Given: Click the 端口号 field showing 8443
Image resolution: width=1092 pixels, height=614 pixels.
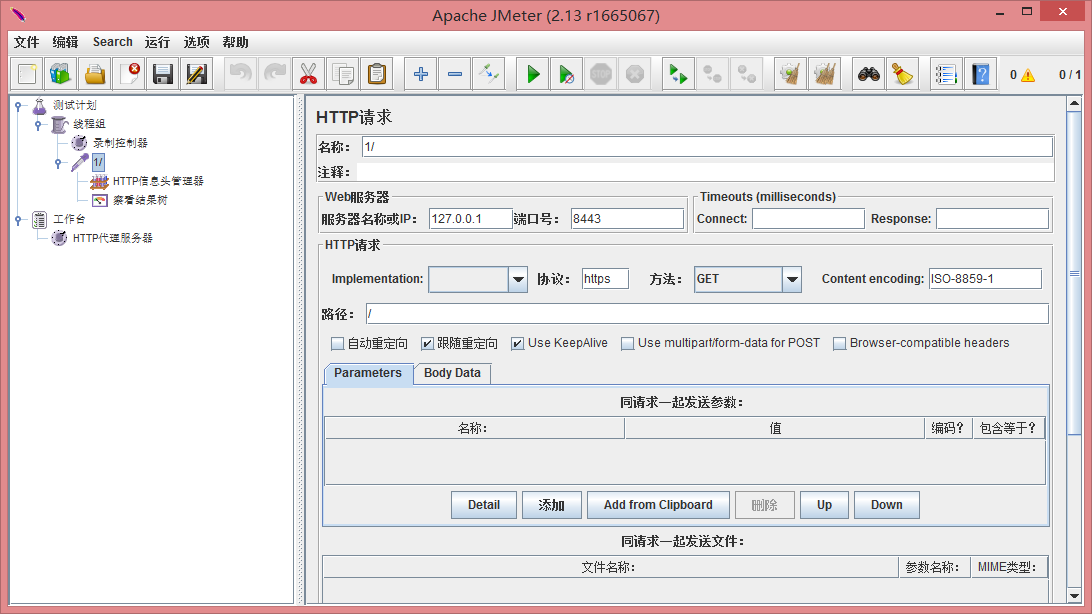Looking at the screenshot, I should [627, 219].
